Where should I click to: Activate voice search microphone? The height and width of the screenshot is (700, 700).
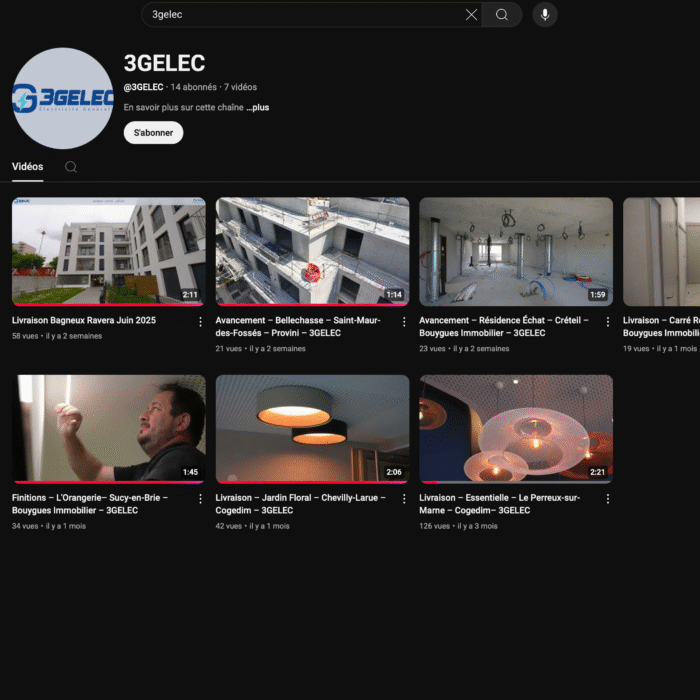tap(545, 15)
